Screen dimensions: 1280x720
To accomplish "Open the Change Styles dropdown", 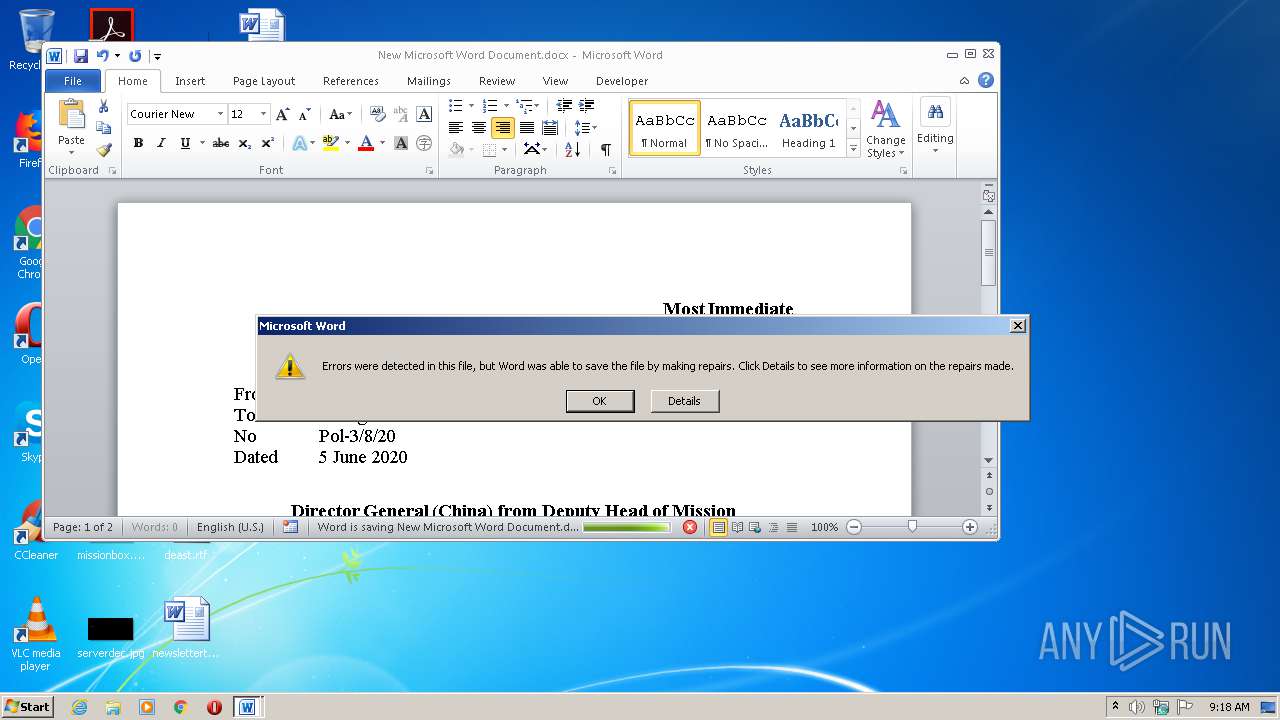I will click(x=885, y=130).
